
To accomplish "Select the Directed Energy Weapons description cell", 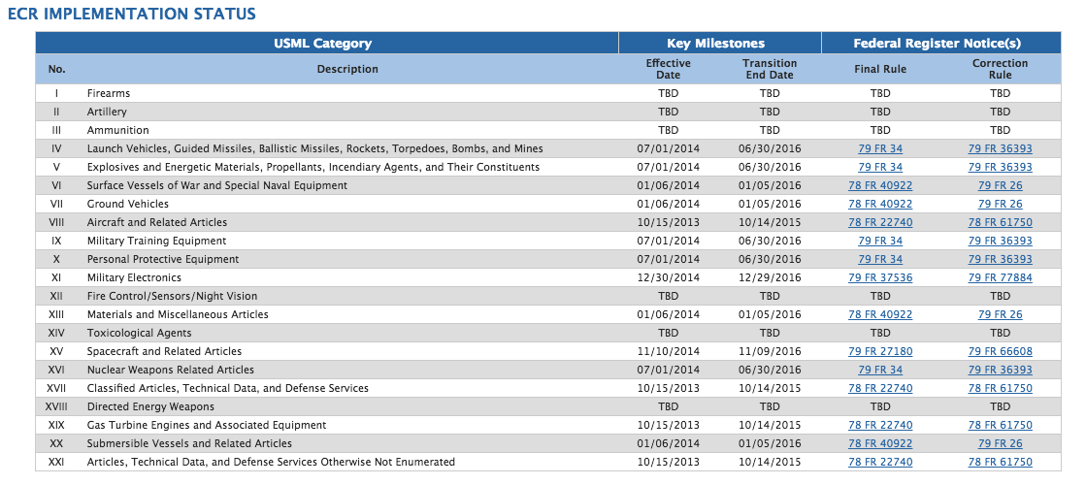I will click(x=150, y=407).
